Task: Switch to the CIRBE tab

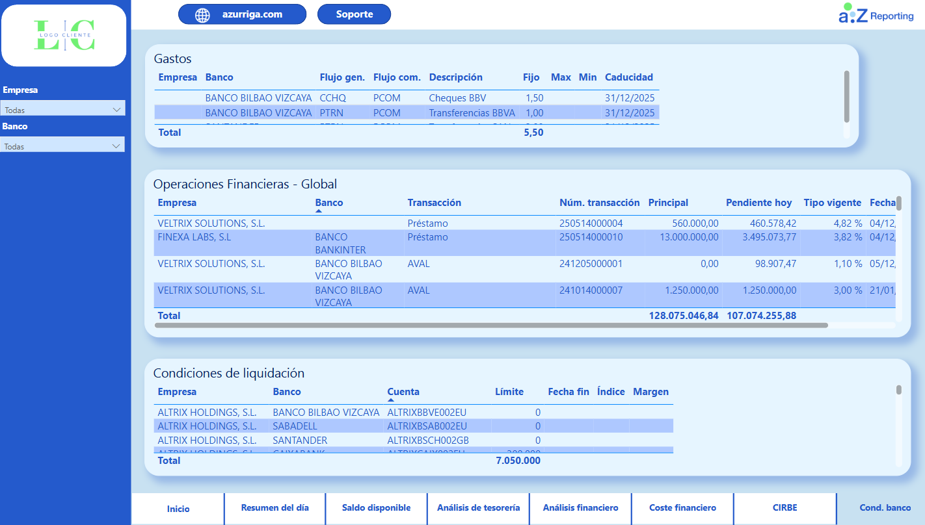Action: (x=785, y=508)
